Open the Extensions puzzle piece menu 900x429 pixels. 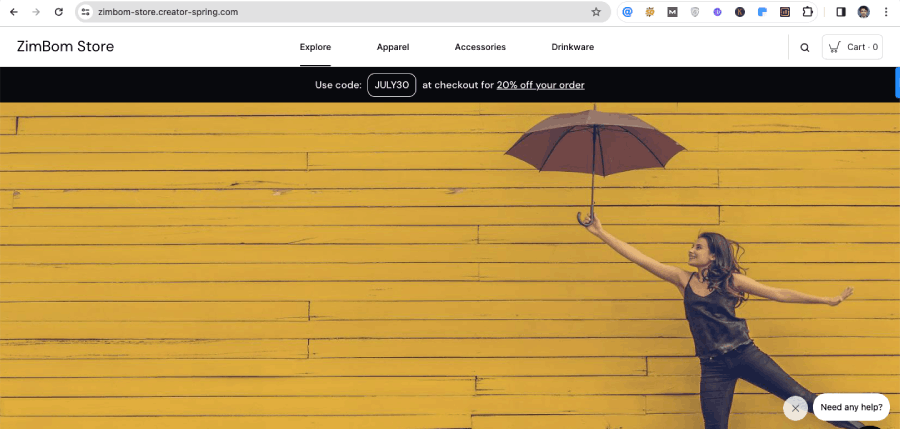point(808,12)
